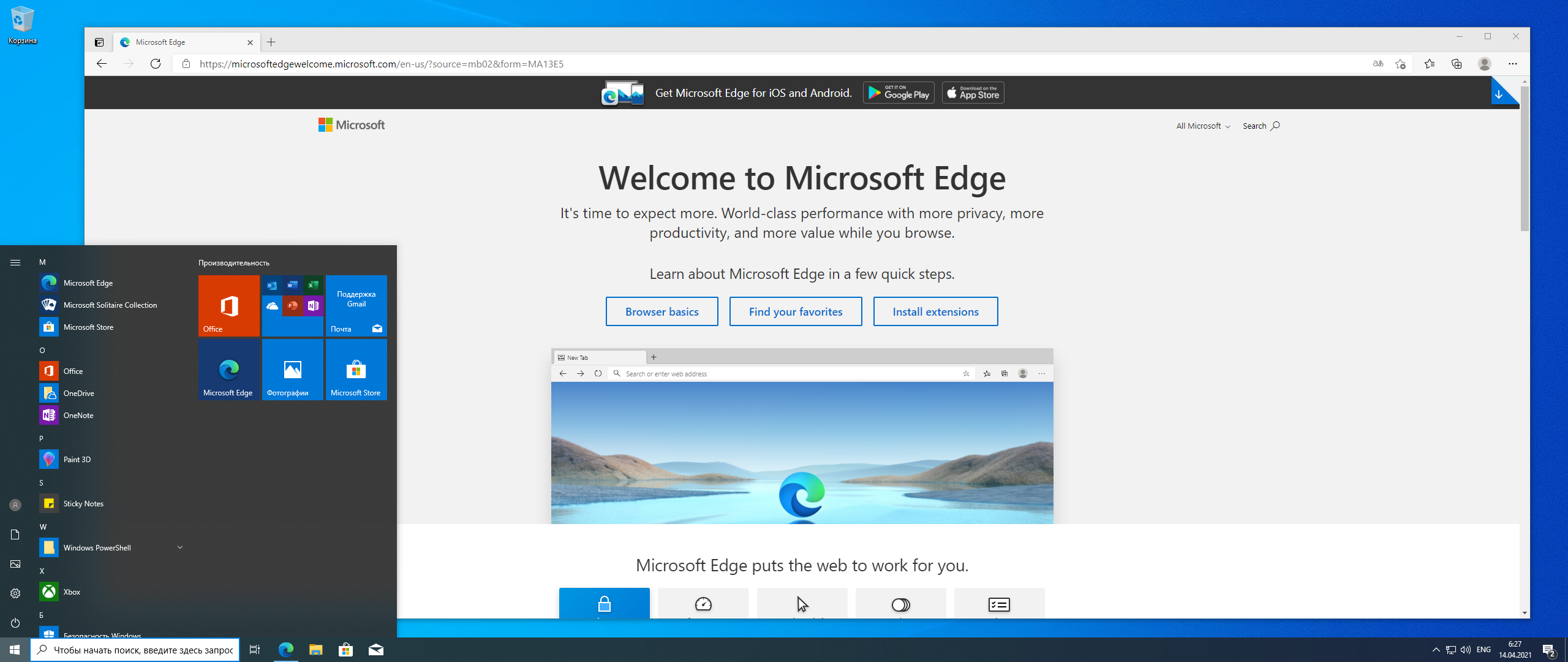The width and height of the screenshot is (1568, 662).
Task: Click the taskbar search box
Action: 135,650
